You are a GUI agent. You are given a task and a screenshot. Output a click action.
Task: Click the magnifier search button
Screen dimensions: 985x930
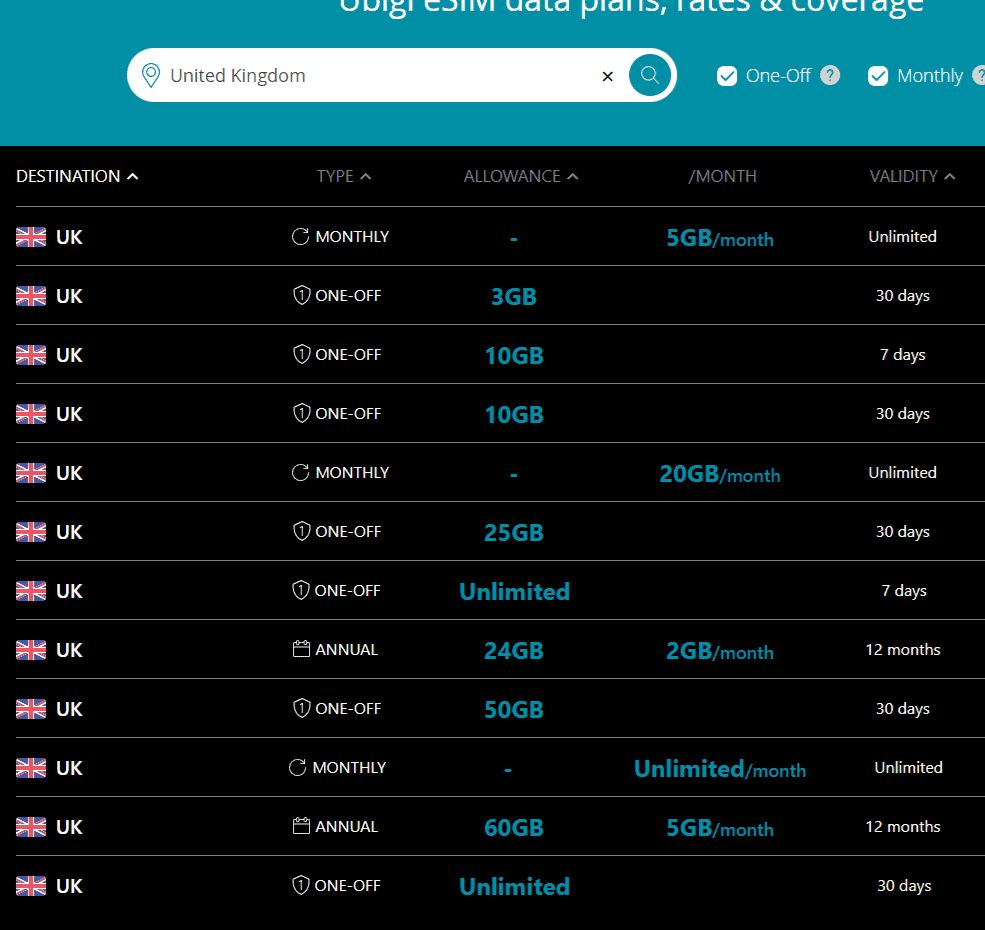point(650,75)
